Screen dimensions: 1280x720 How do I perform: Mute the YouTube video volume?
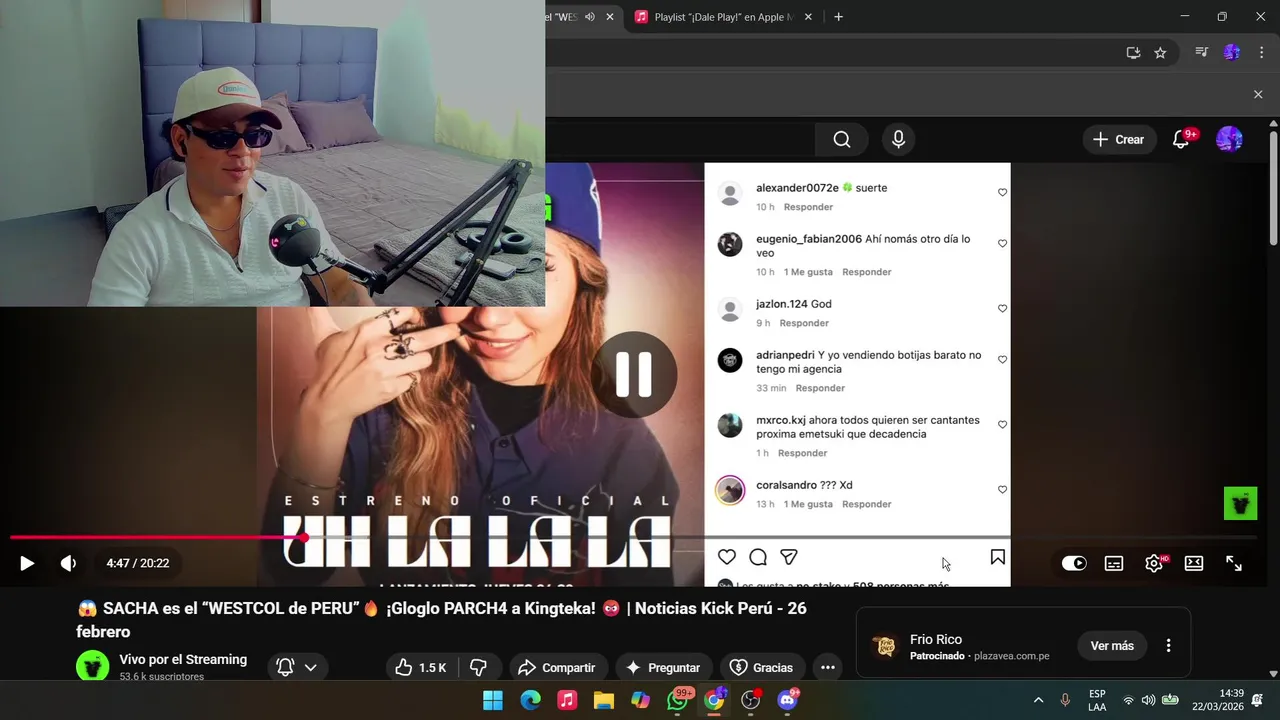pyautogui.click(x=68, y=563)
